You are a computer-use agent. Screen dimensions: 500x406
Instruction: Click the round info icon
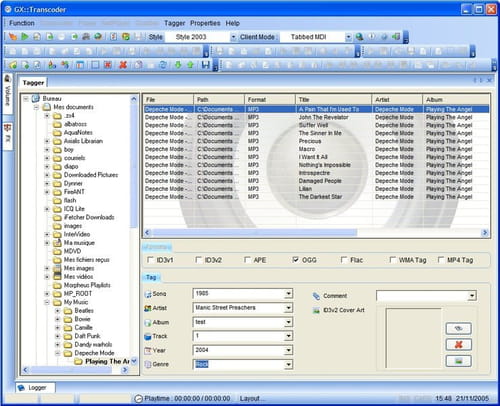point(372,37)
